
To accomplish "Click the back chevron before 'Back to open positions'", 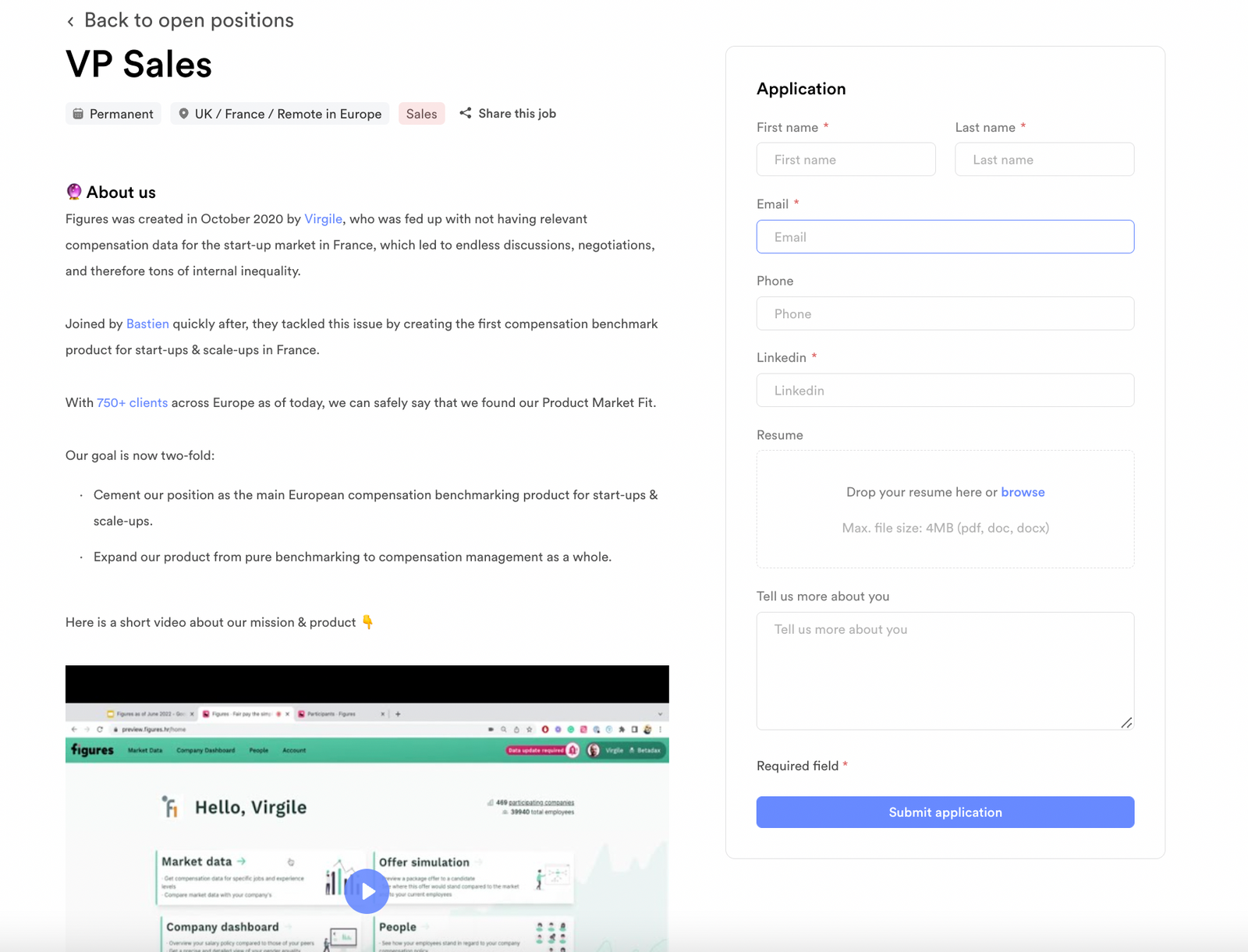I will pos(71,20).
